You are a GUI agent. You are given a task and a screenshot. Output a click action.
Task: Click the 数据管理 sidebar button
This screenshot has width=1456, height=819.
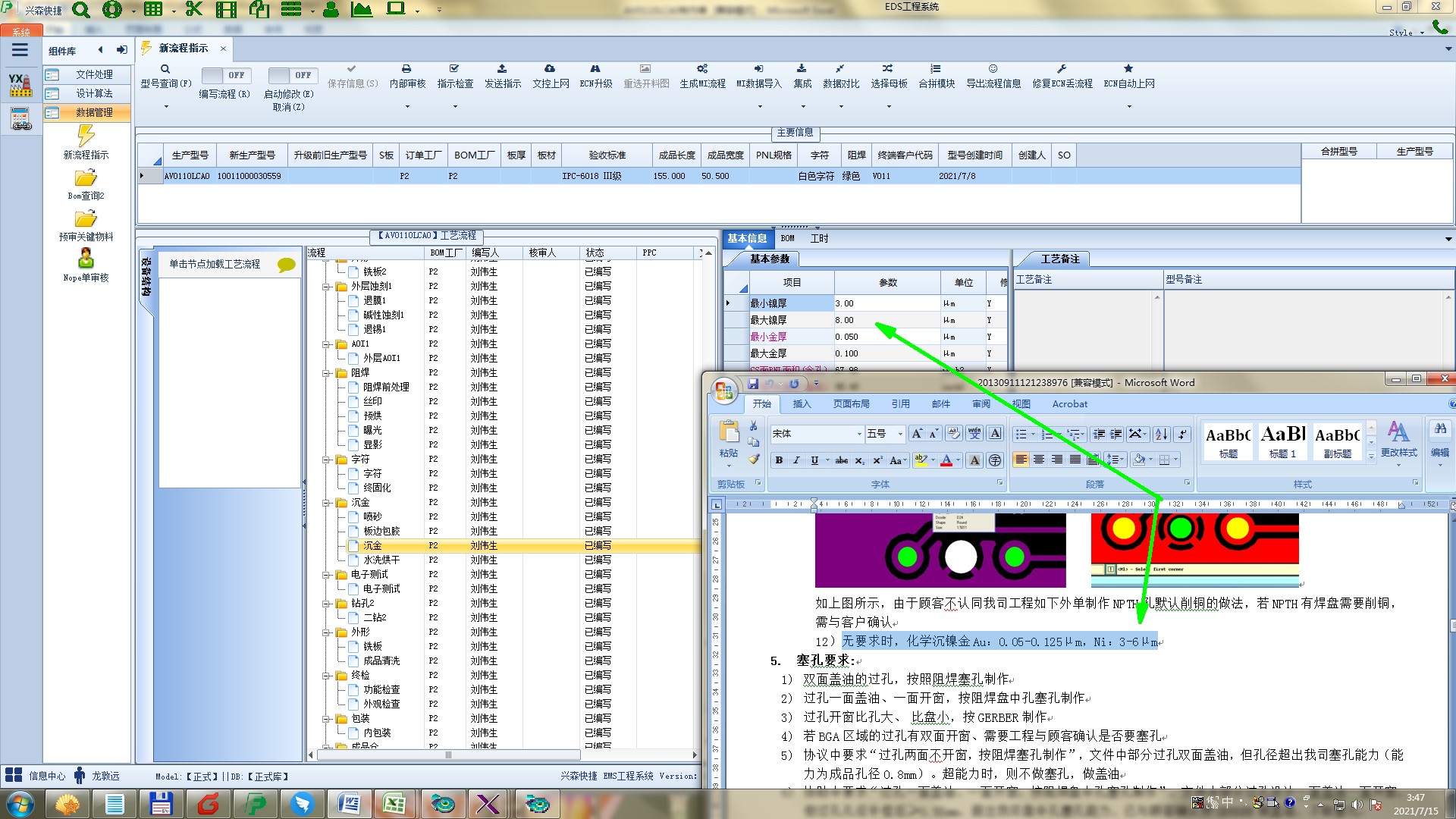click(x=86, y=112)
